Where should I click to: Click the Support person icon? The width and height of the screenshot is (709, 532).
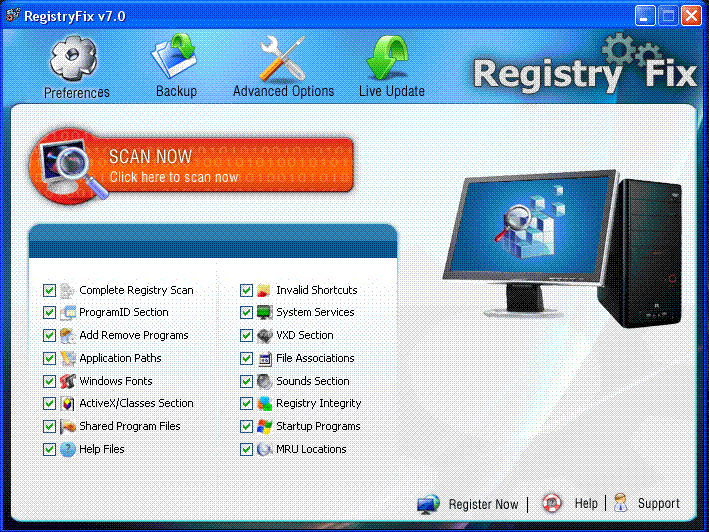pos(621,503)
